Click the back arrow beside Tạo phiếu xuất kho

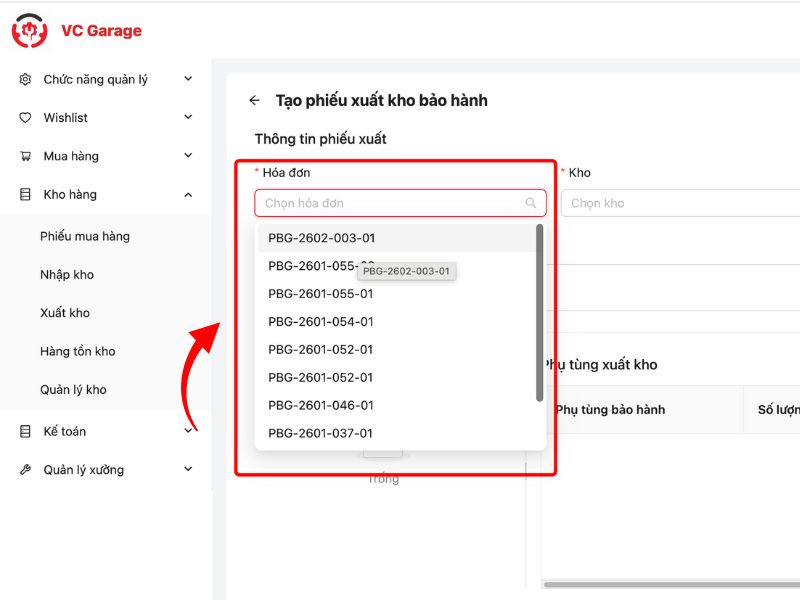[x=254, y=100]
